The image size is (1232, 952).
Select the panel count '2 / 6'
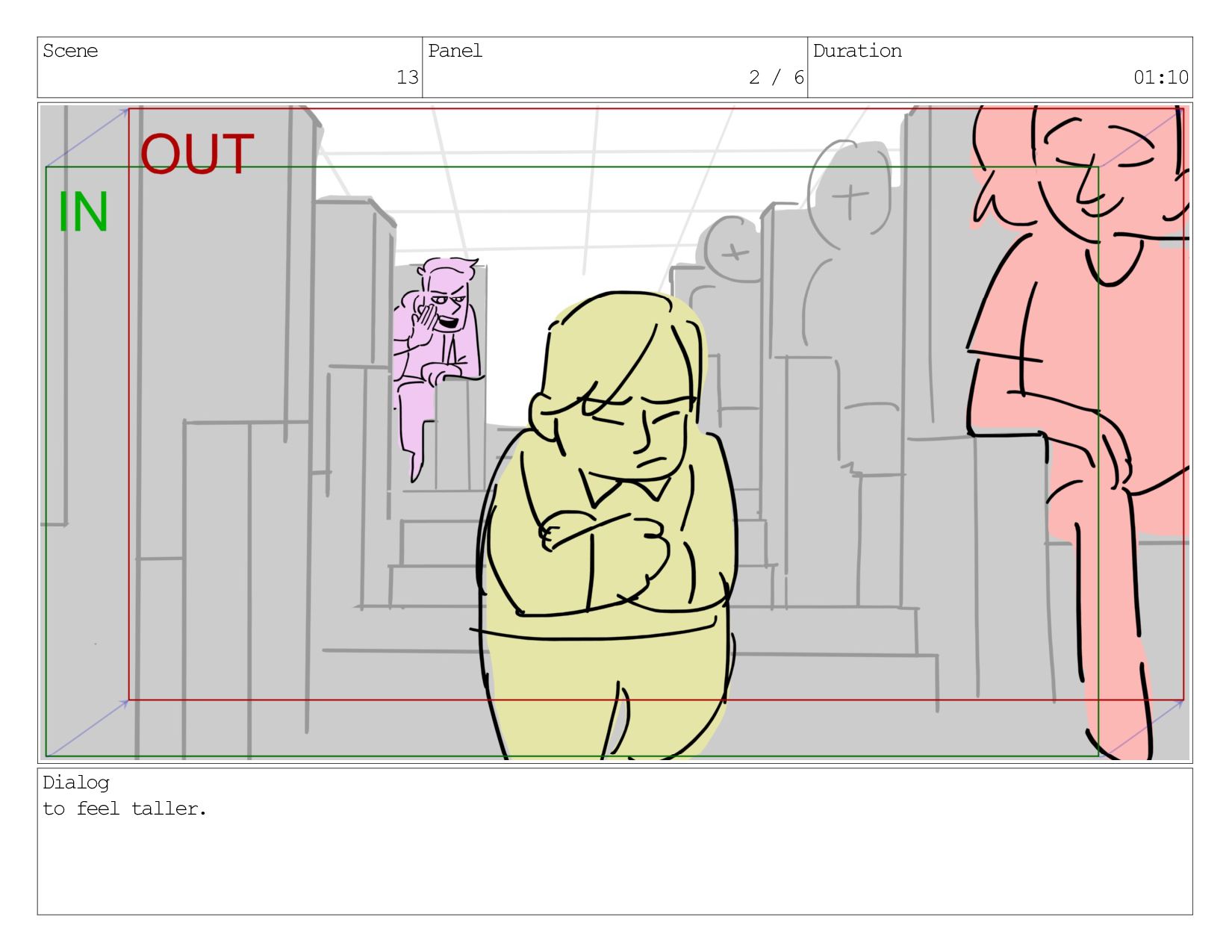click(777, 77)
